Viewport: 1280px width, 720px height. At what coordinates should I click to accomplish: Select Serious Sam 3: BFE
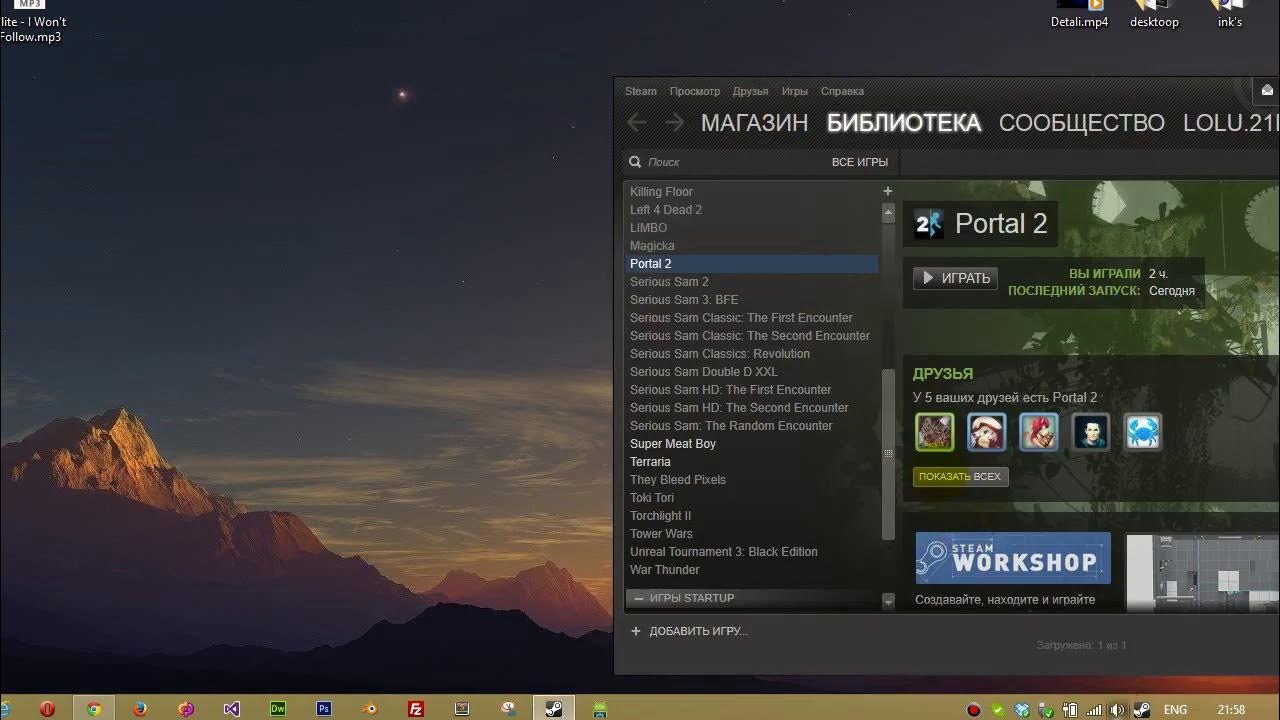click(684, 299)
